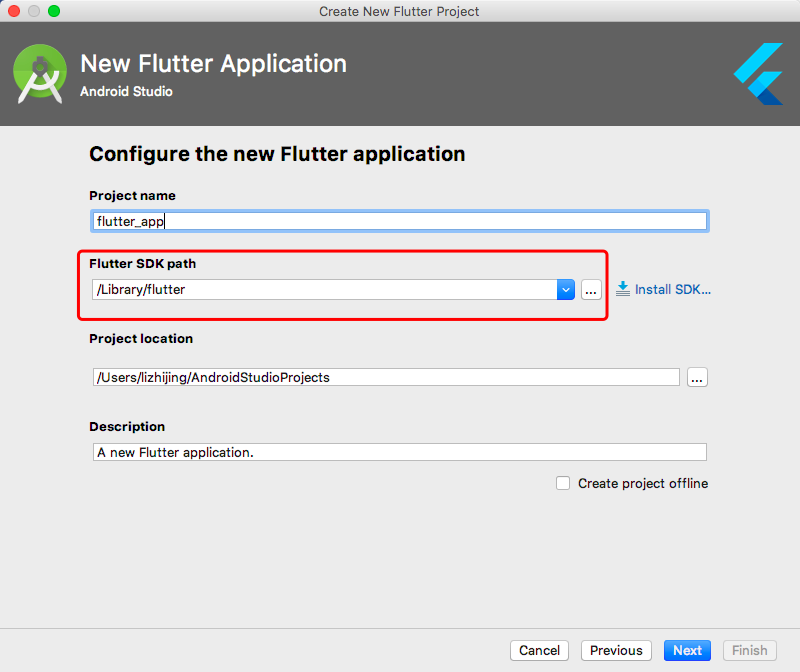The height and width of the screenshot is (672, 800).
Task: Click the Flutter SDK path combo box text
Action: pyautogui.click(x=324, y=290)
